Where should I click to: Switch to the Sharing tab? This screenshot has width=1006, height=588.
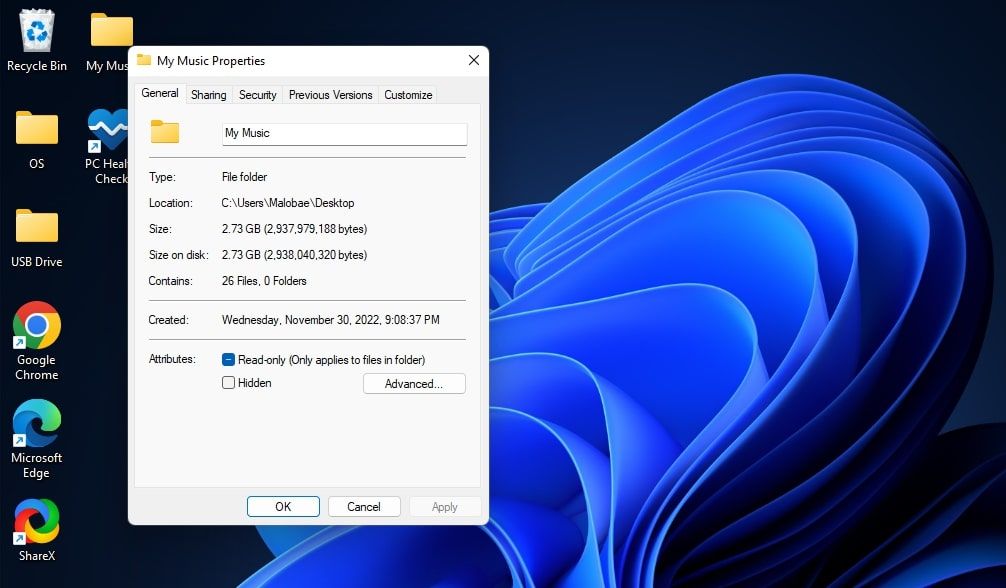pyautogui.click(x=208, y=94)
